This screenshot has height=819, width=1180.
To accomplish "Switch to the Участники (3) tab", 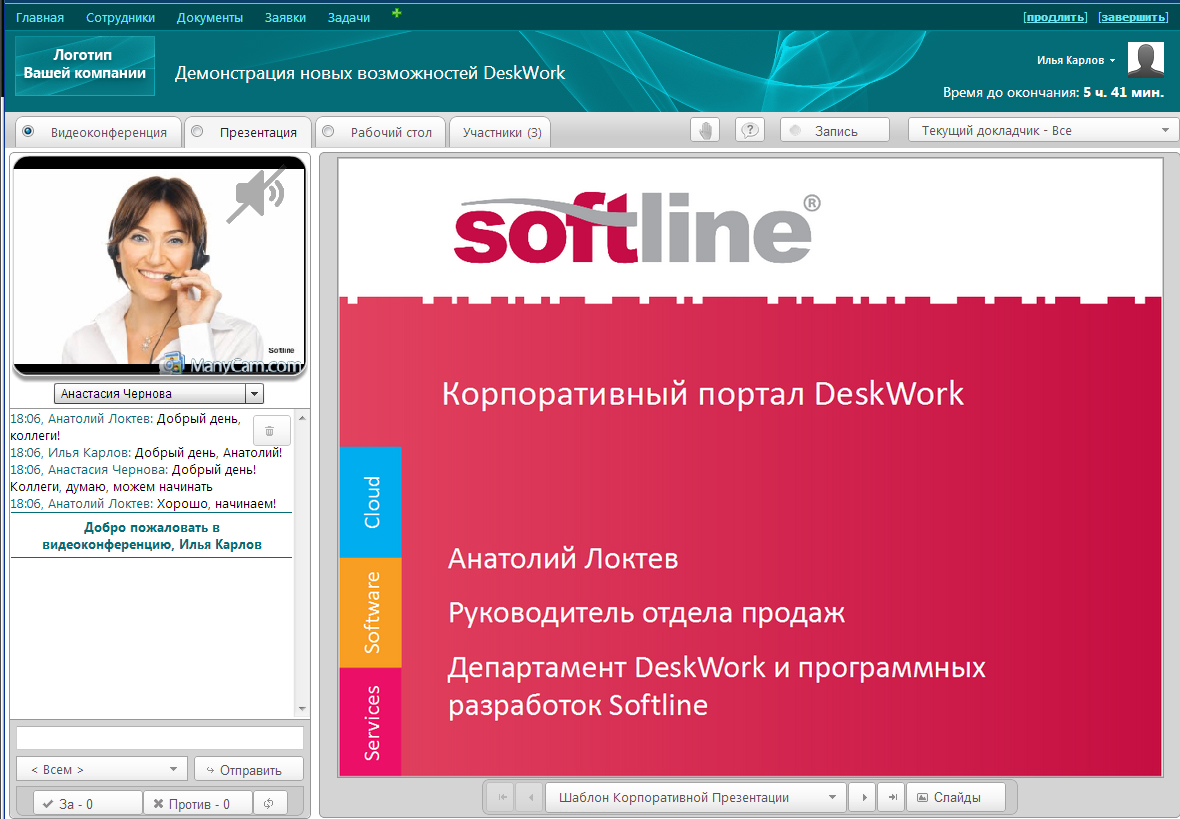I will (500, 132).
